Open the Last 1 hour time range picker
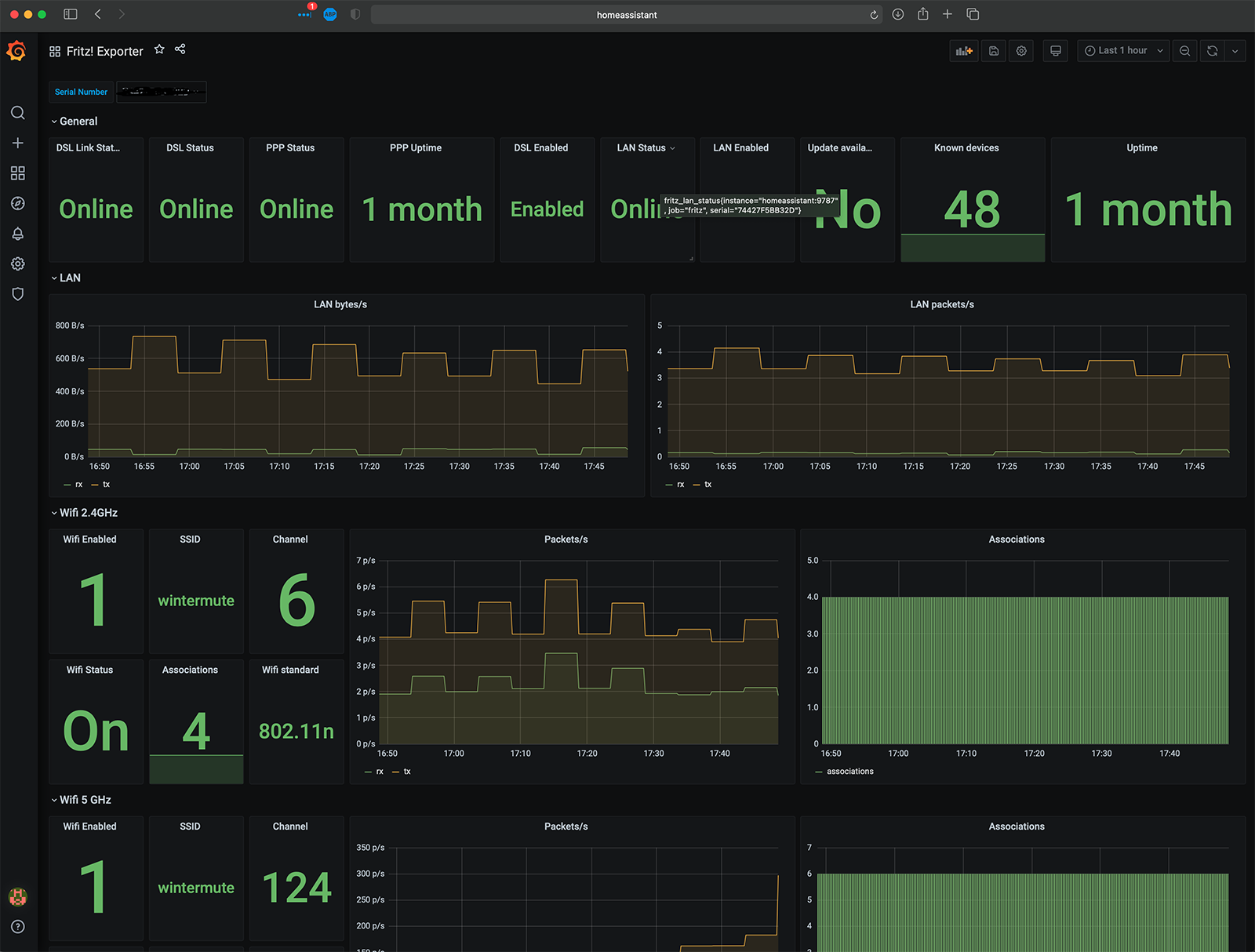This screenshot has height=952, width=1255. [x=1122, y=51]
